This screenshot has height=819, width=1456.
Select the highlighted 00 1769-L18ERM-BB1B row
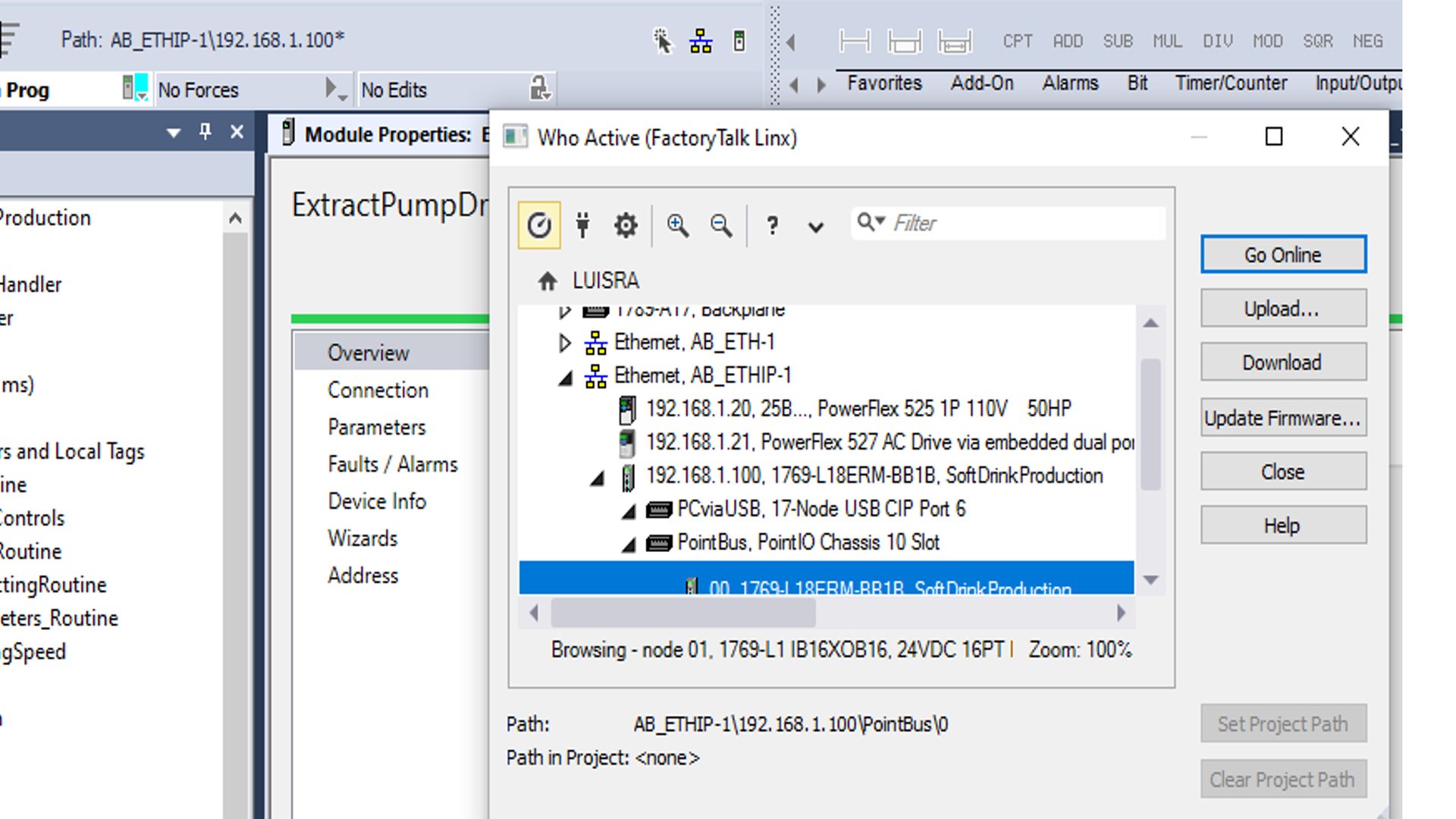827,578
